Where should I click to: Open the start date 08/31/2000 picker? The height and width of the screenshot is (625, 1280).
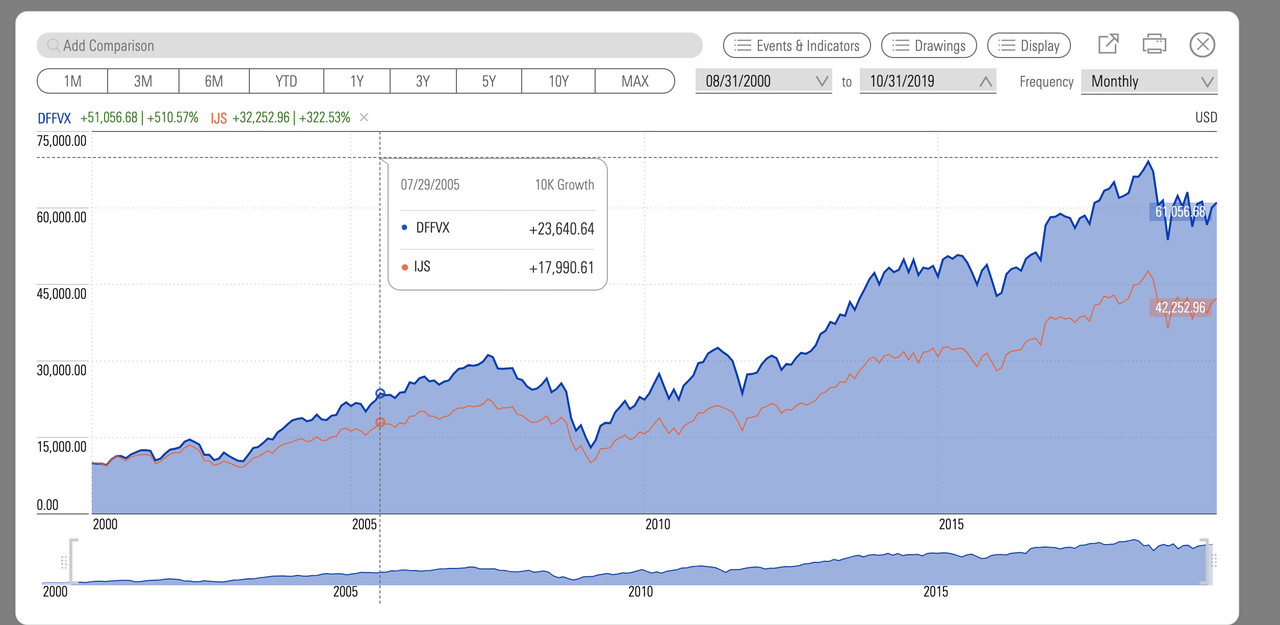pyautogui.click(x=764, y=81)
